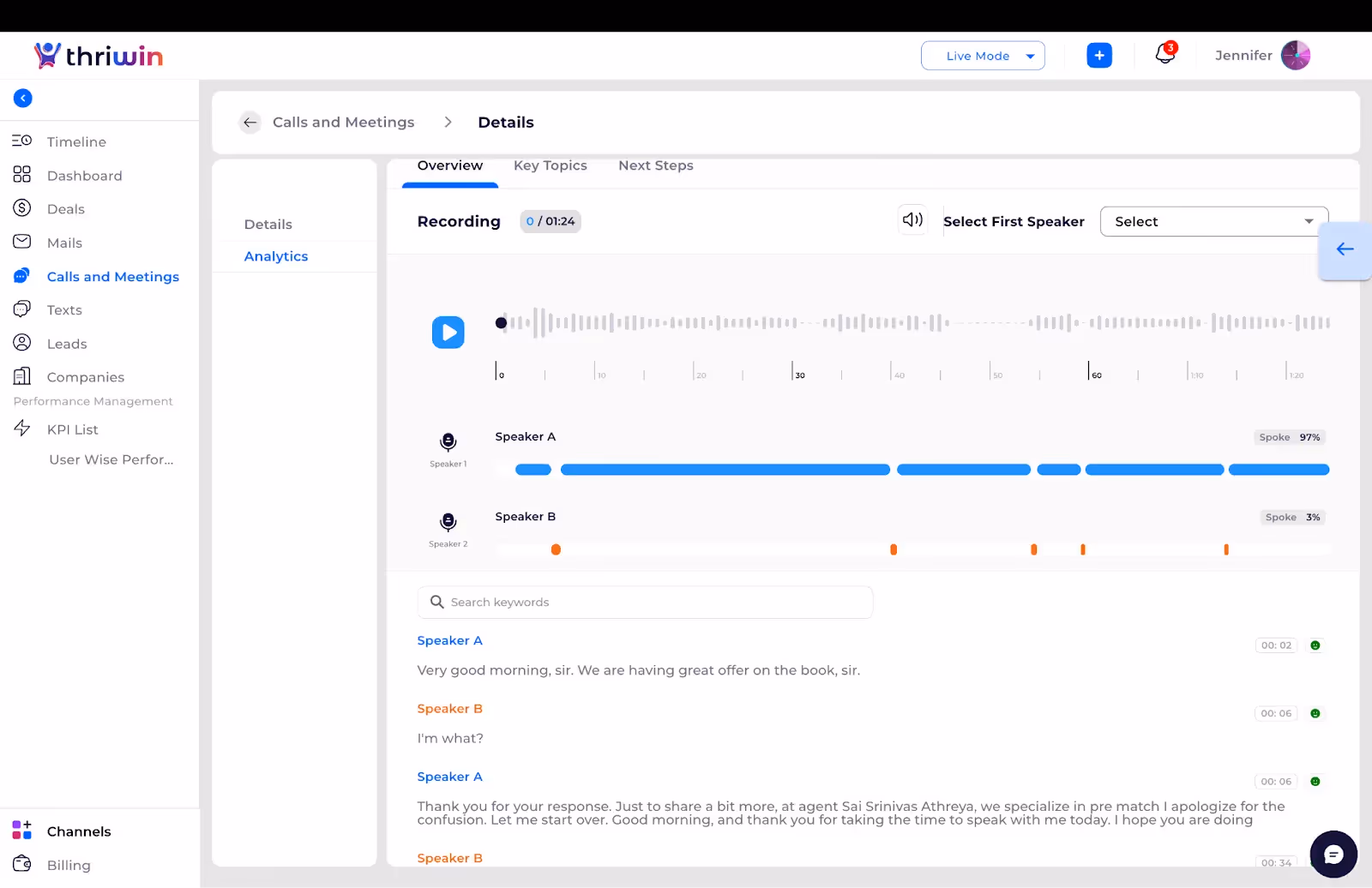1372x888 pixels.
Task: Open the Details side section
Action: click(268, 225)
